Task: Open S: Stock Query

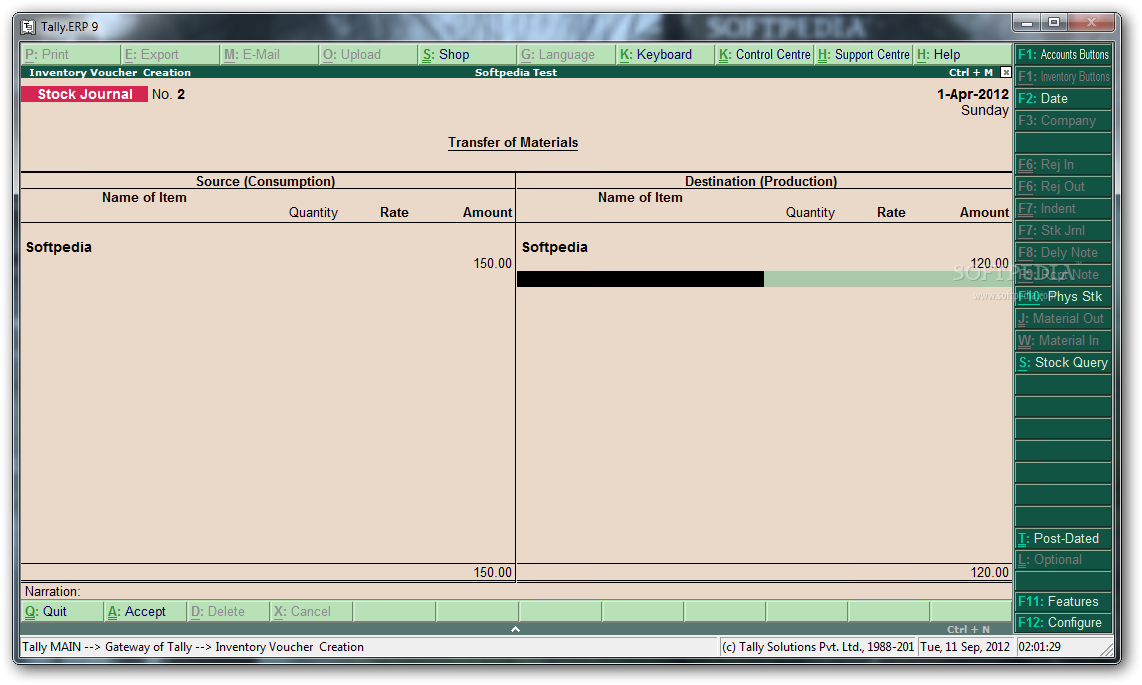Action: pos(1063,363)
